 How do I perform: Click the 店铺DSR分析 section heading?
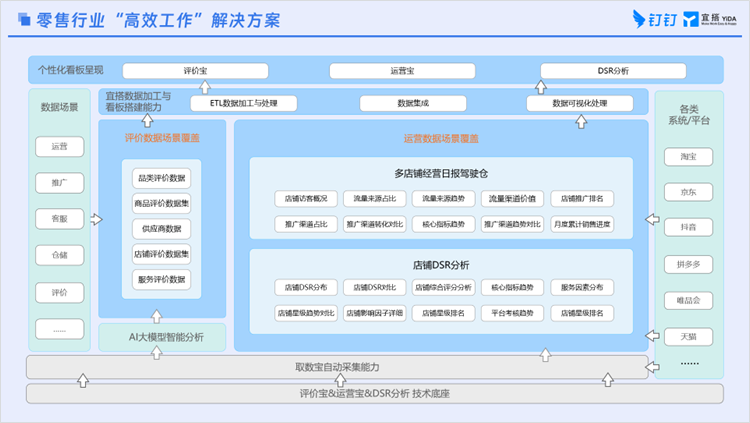pyautogui.click(x=441, y=265)
